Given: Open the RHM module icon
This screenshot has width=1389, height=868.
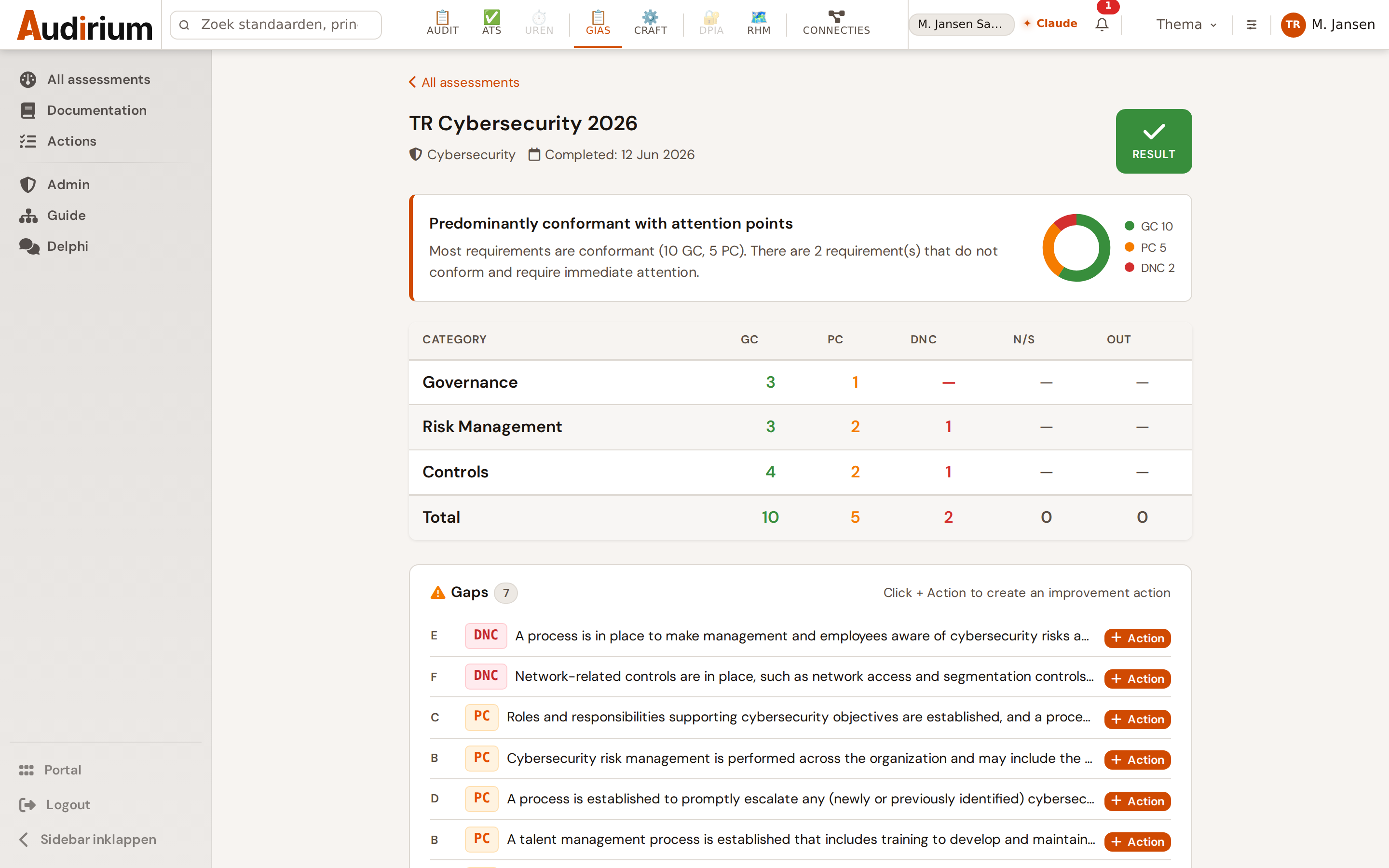Looking at the screenshot, I should point(759,24).
